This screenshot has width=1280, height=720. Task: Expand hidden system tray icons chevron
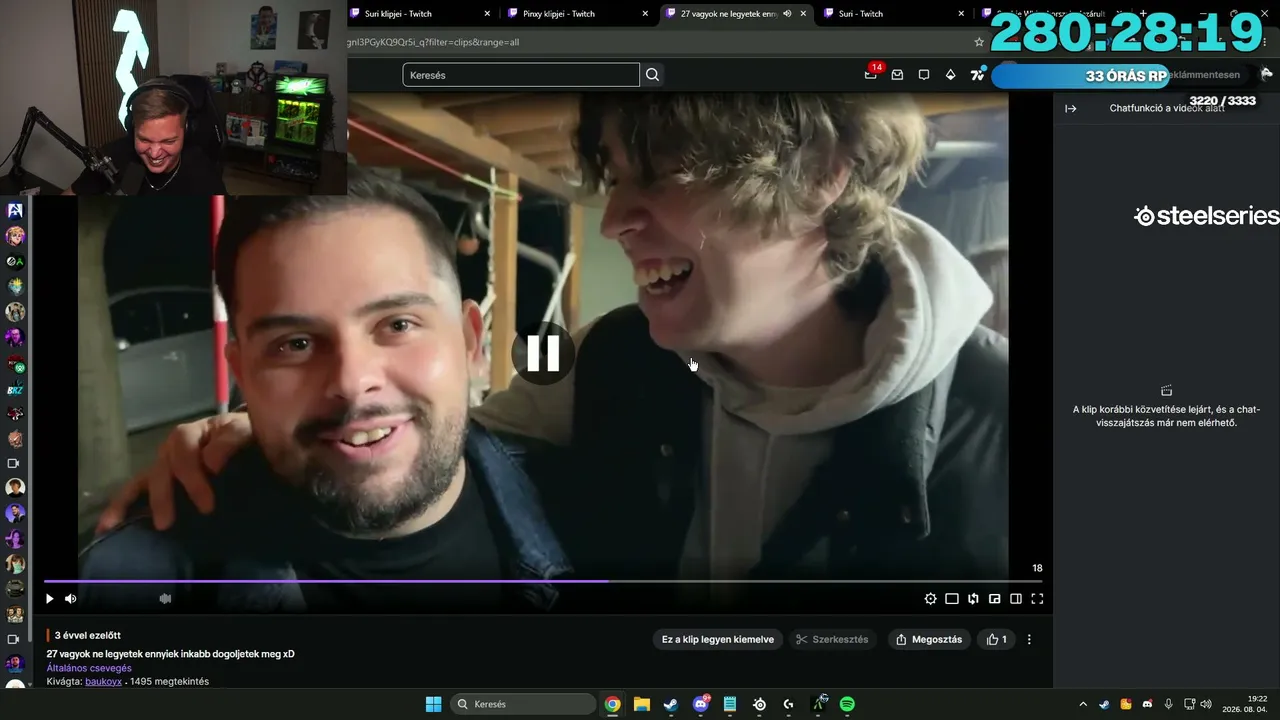(1082, 704)
